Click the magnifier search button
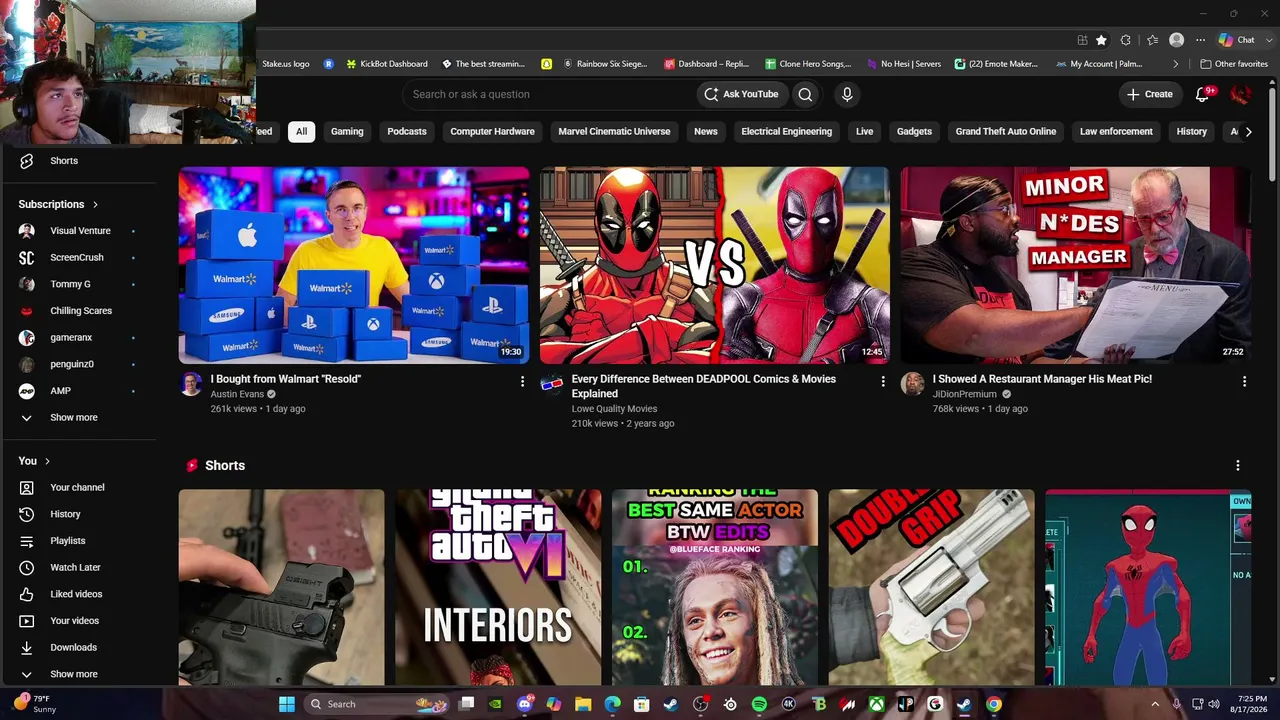 805,94
